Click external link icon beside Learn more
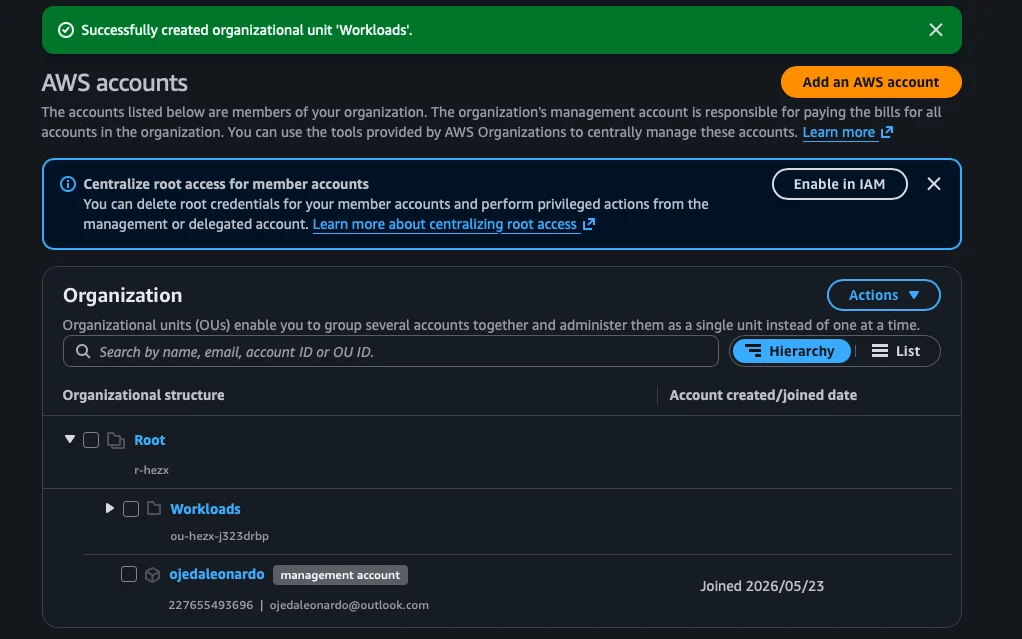This screenshot has width=1022, height=639. 886,132
